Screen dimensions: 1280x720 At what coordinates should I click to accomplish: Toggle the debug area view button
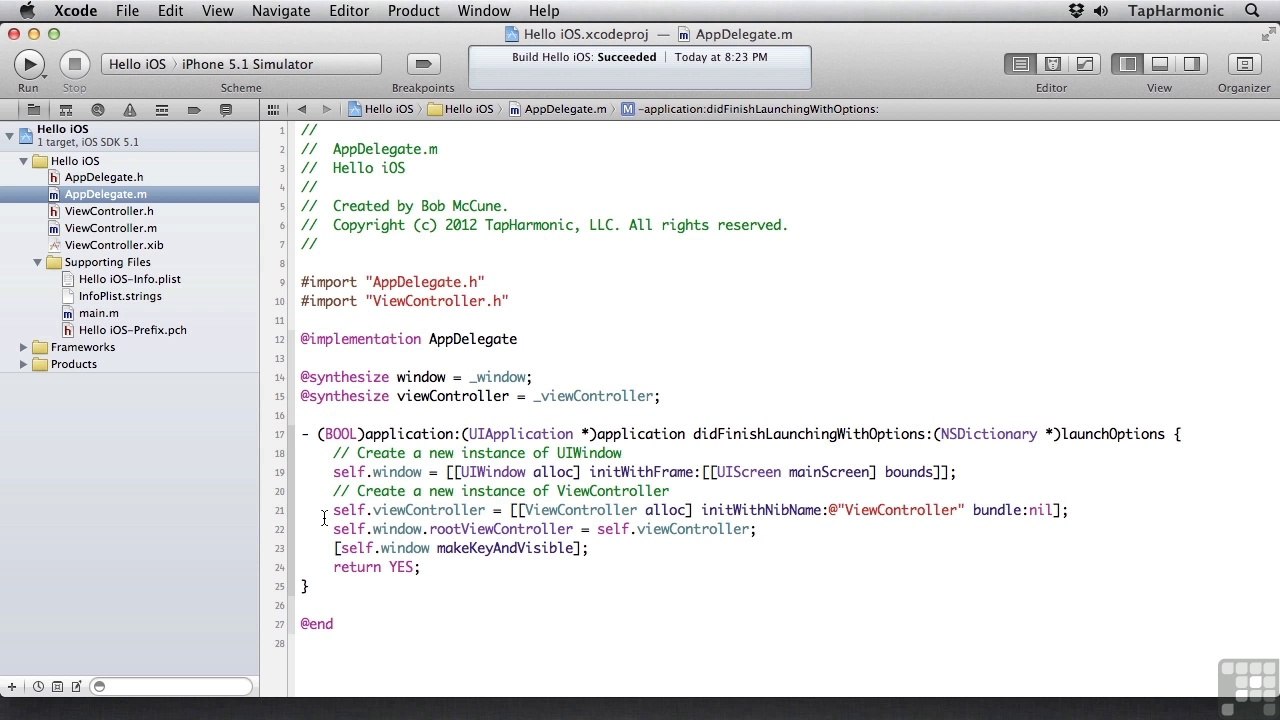[1160, 64]
